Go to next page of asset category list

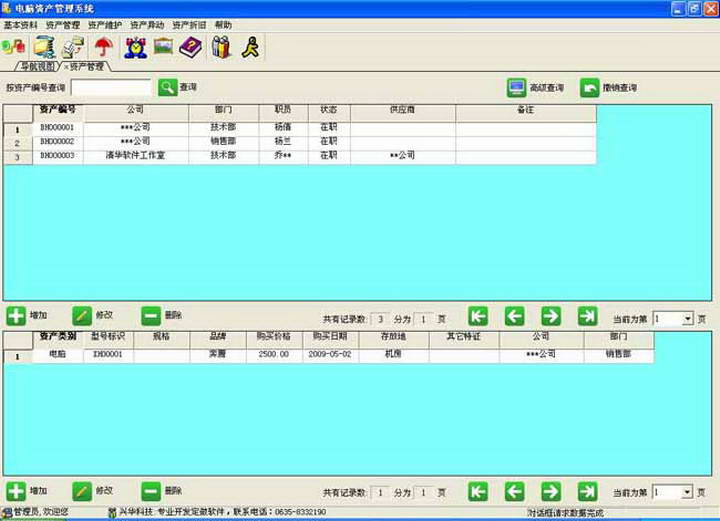(551, 492)
